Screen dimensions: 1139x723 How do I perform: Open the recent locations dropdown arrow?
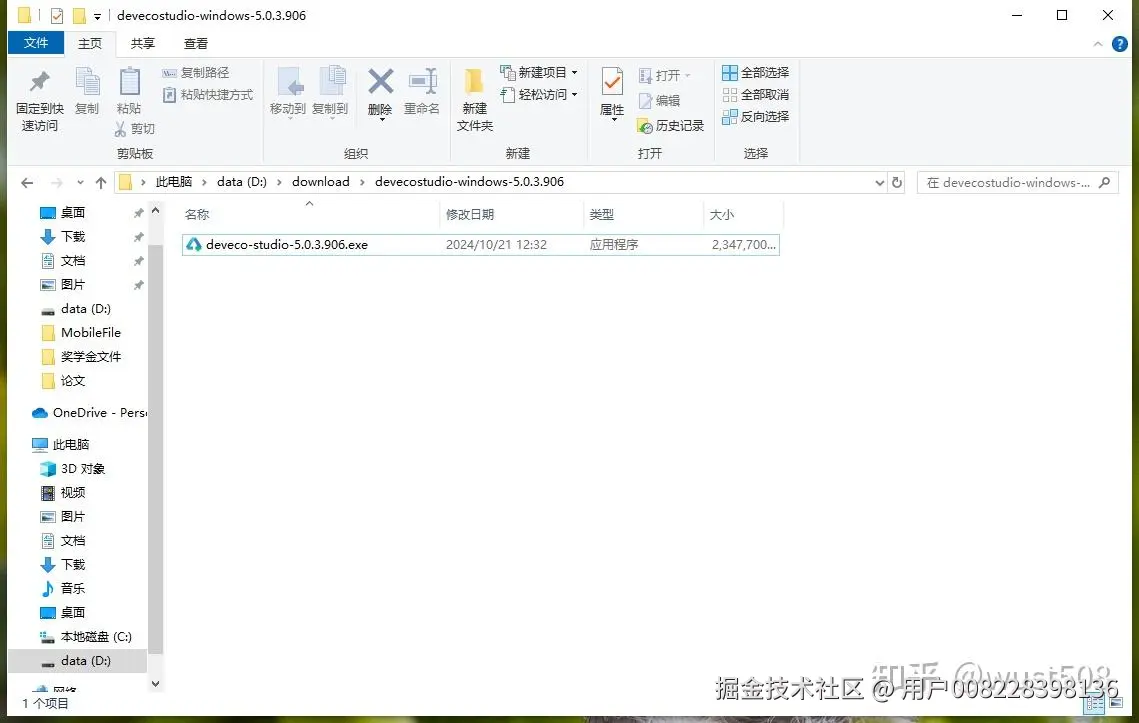pos(80,182)
